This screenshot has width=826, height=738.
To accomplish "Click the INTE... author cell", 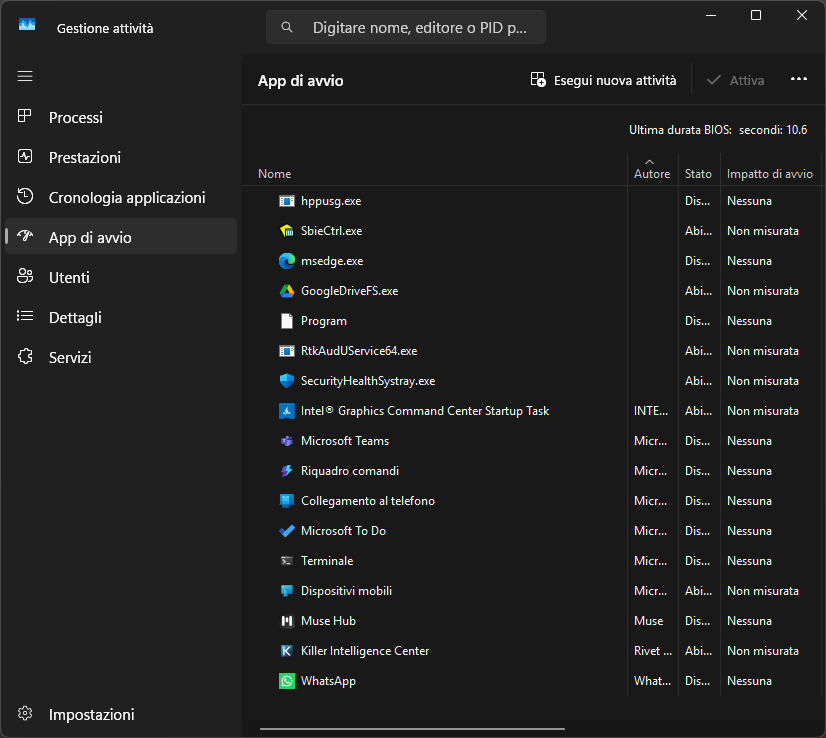I will coord(651,411).
